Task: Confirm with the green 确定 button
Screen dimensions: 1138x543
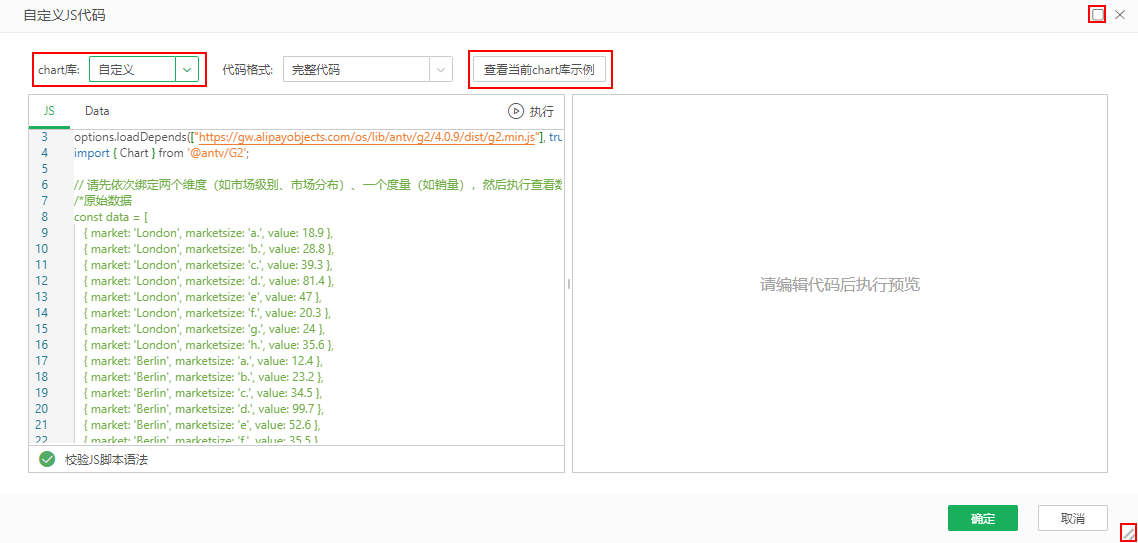Action: 982,518
